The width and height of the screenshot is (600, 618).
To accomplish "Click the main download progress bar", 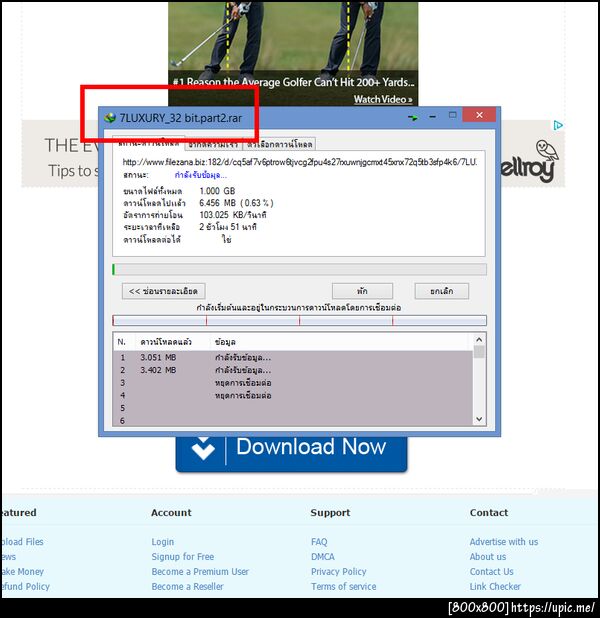I will pyautogui.click(x=300, y=270).
